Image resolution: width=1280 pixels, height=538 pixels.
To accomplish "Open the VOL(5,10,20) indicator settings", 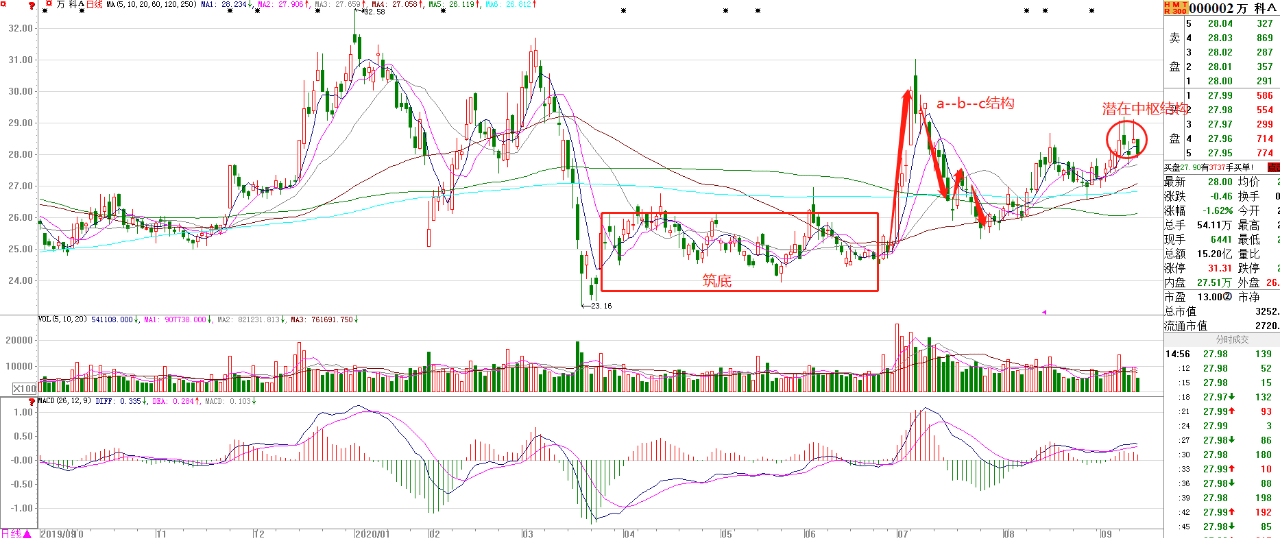I will 63,320.
